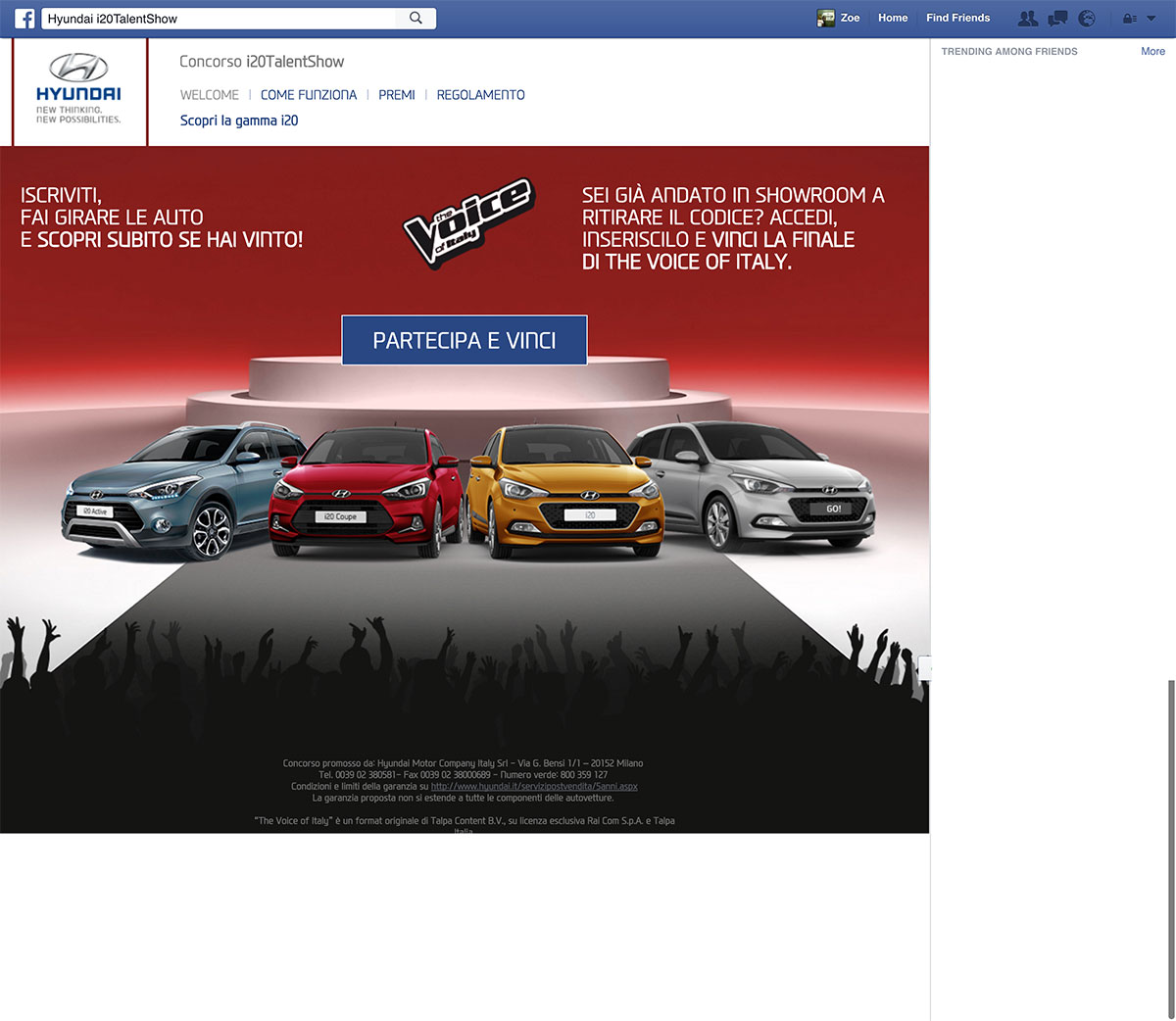Image resolution: width=1176 pixels, height=1021 pixels.
Task: Open the messages icon
Action: (x=1057, y=18)
